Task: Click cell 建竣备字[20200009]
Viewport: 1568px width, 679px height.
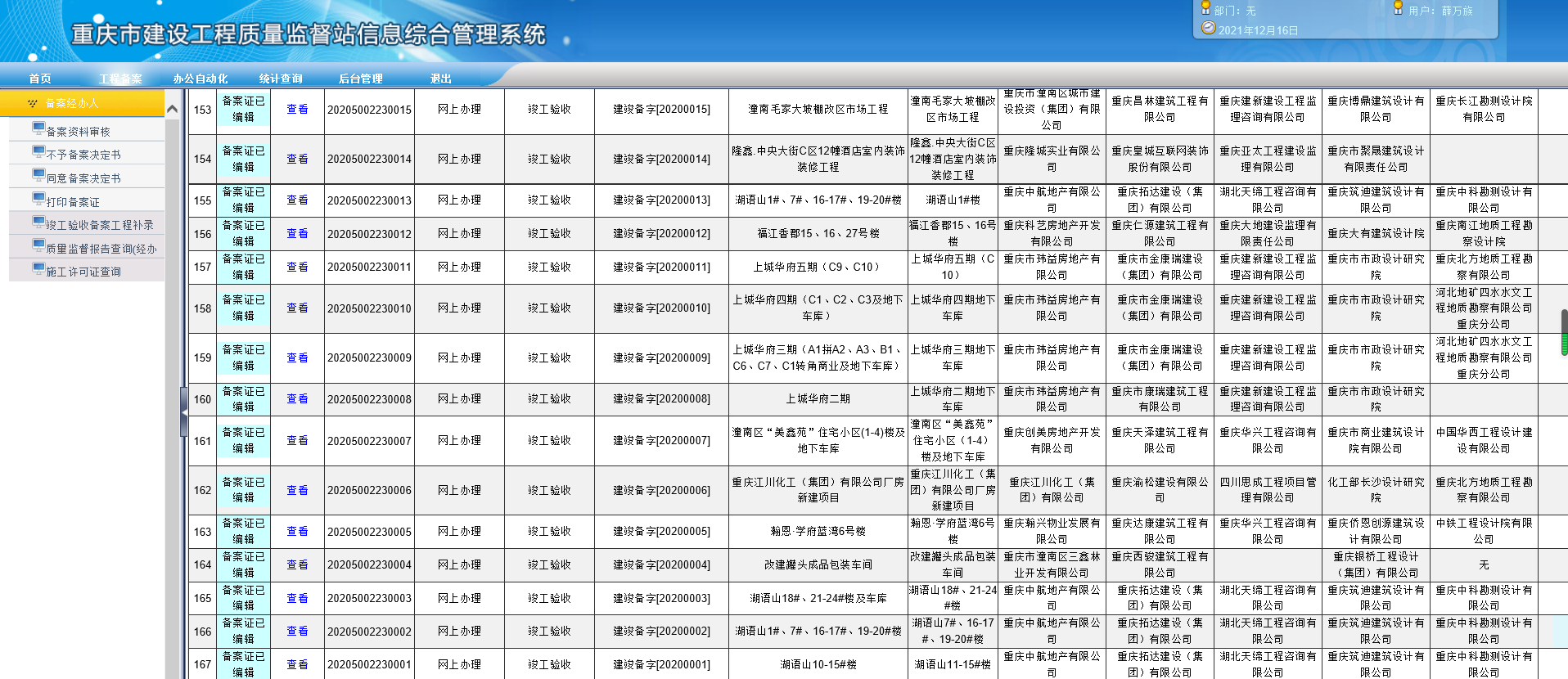Action: [x=662, y=357]
